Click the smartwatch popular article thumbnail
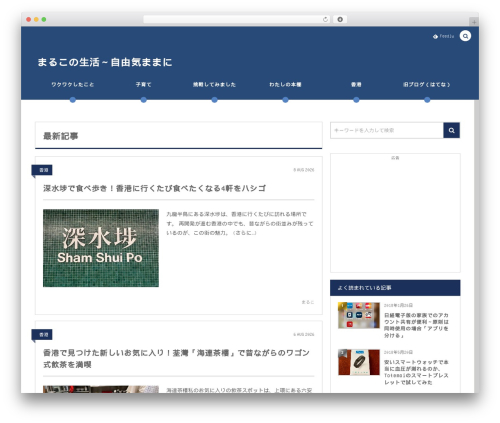500x423 pixels. [359, 362]
